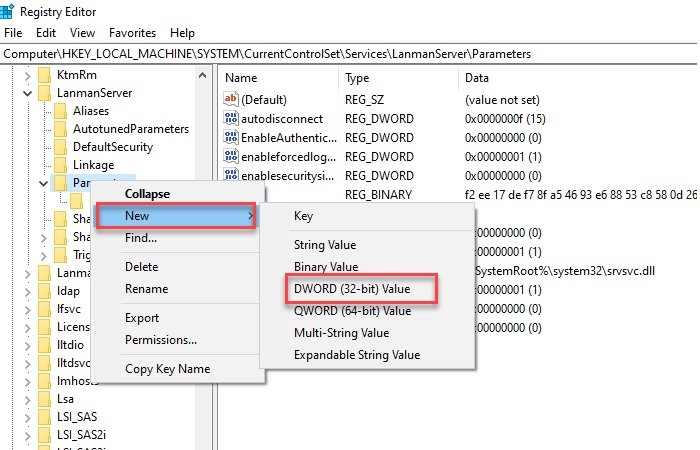
Task: Click the registry path address bar
Action: coord(350,53)
